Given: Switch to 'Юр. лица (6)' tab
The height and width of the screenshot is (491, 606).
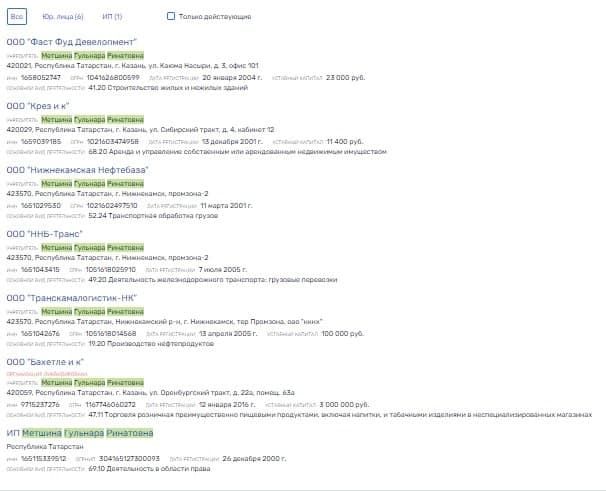Looking at the screenshot, I should 63,17.
